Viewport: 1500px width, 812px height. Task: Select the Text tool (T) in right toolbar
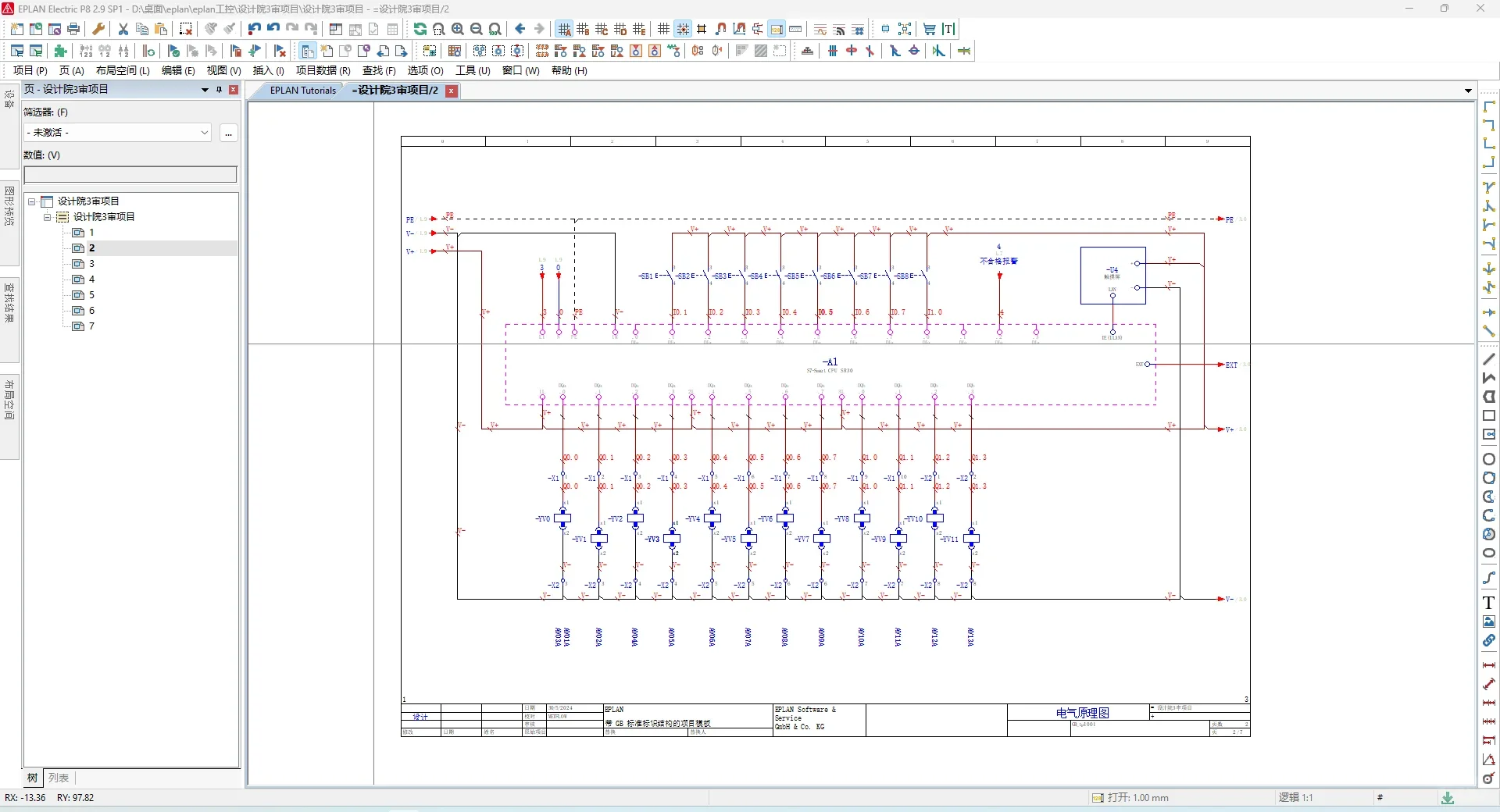[1489, 603]
